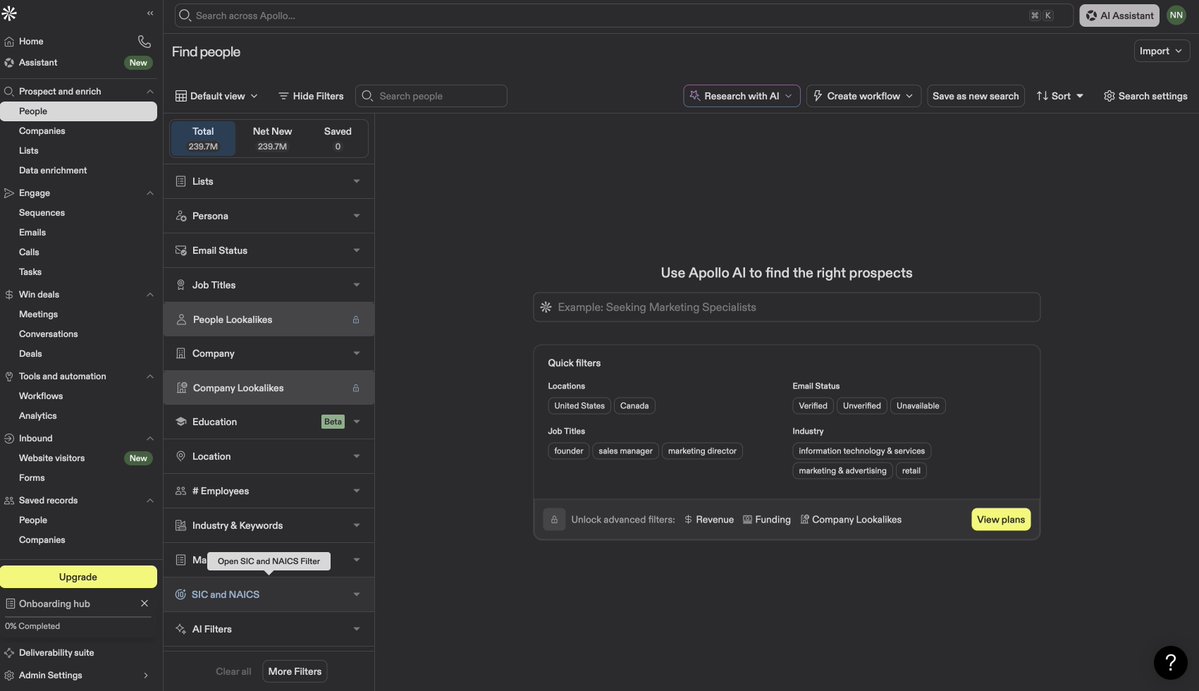Viewport: 1199px width, 691px height.
Task: Click the Apollo logo icon
Action: [9, 13]
